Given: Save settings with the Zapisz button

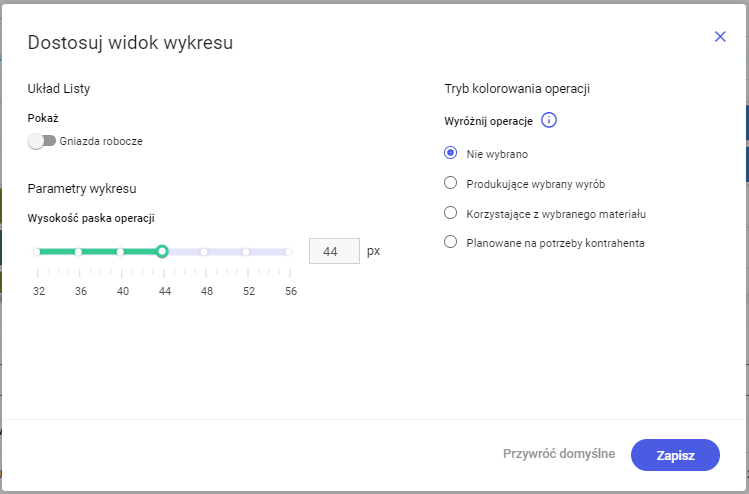Looking at the screenshot, I should (x=675, y=454).
